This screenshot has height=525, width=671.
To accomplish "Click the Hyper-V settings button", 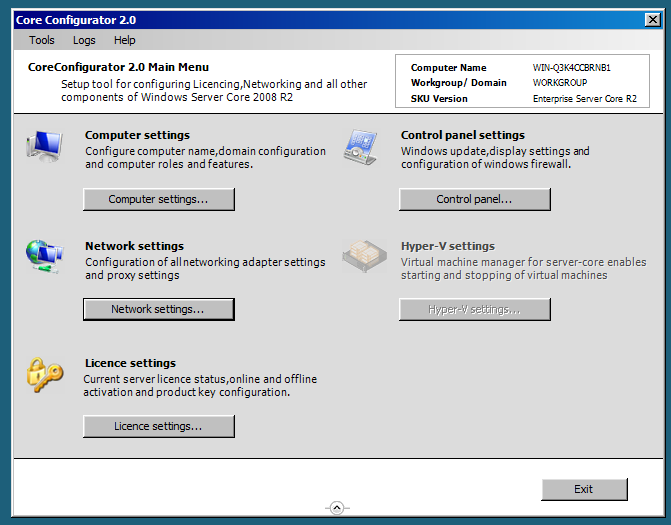I will pos(475,309).
